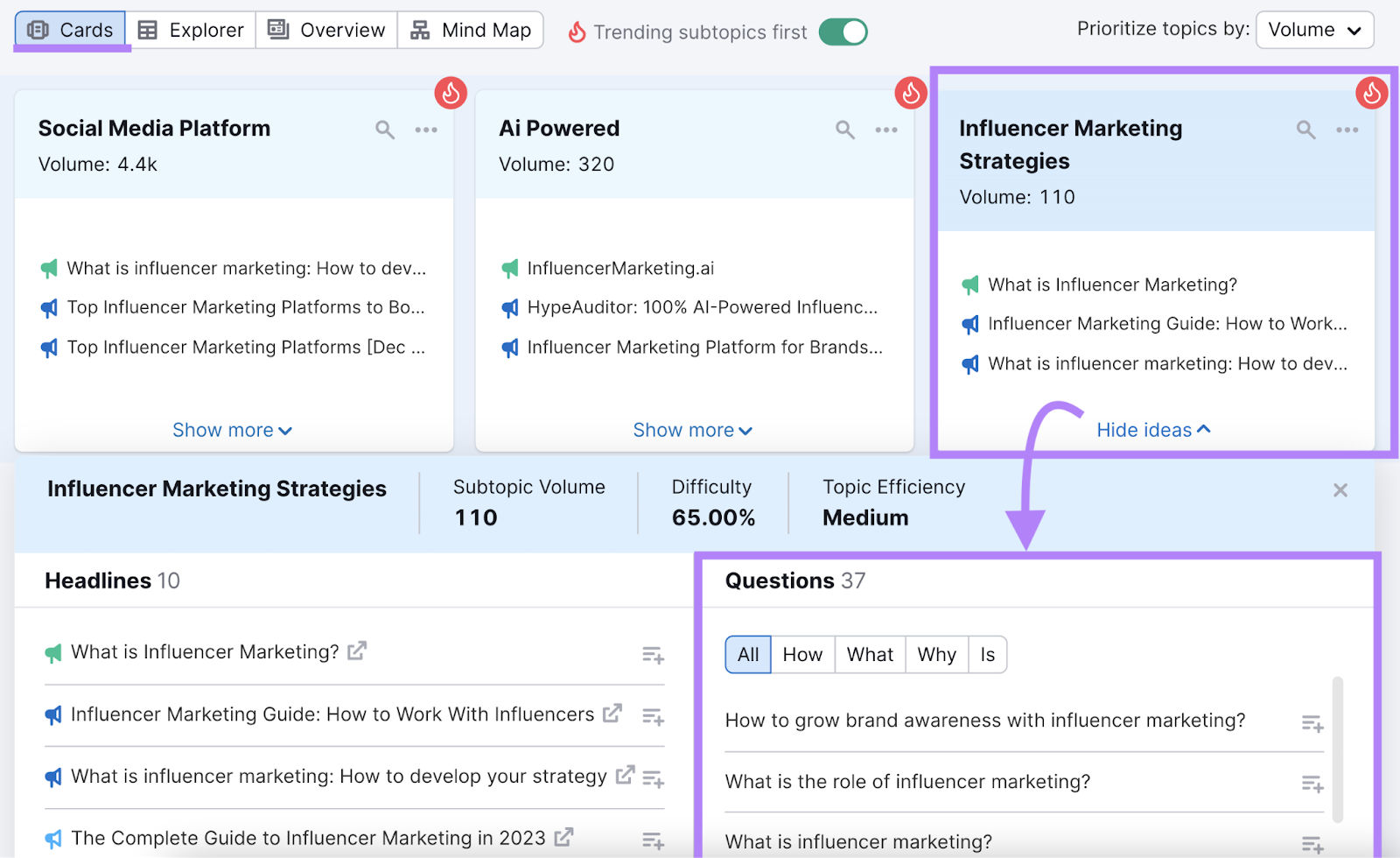This screenshot has width=1400, height=858.
Task: Open headline What is Influencer Marketing? in details
Action: coord(205,651)
